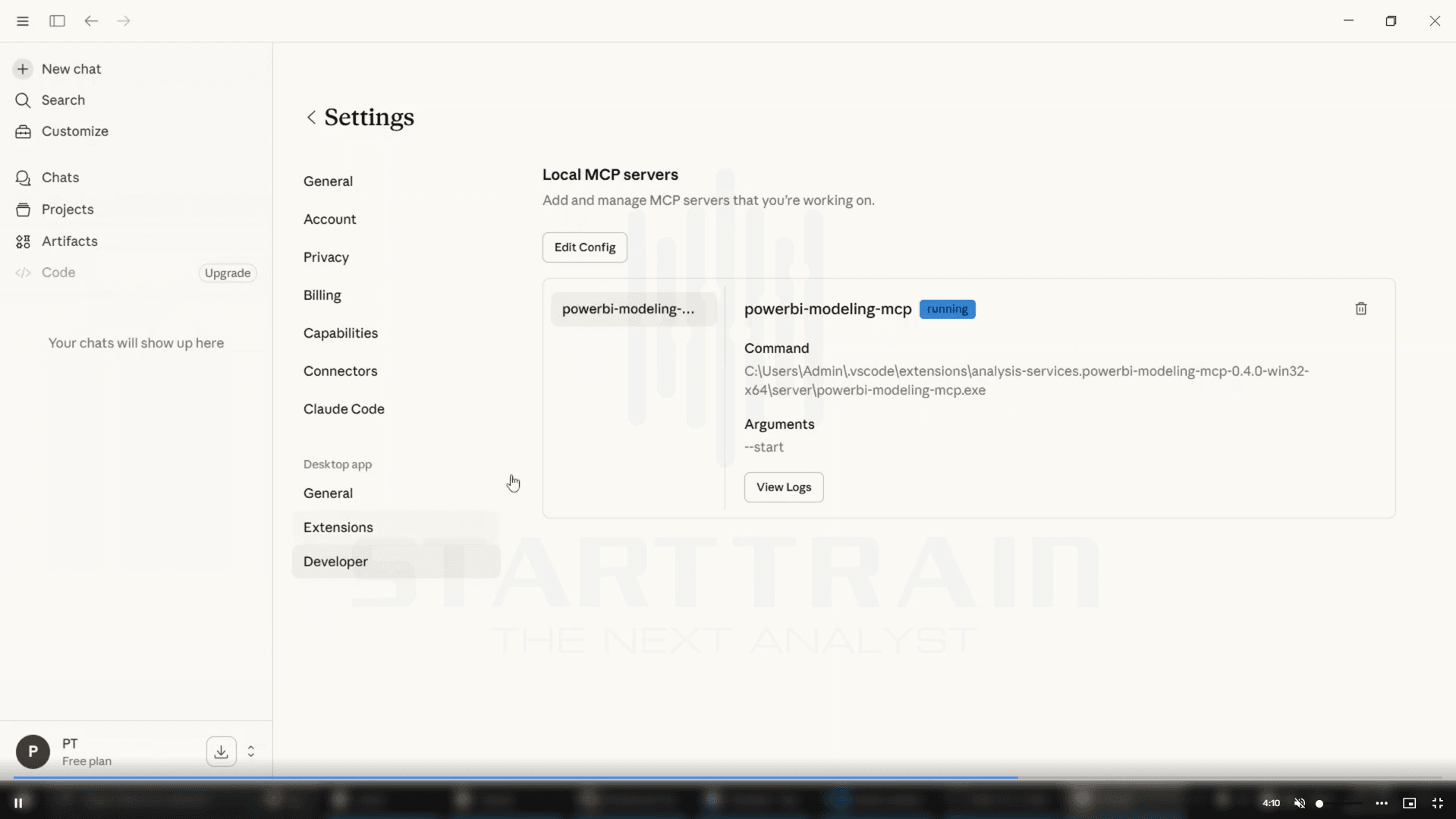The width and height of the screenshot is (1456, 819).
Task: Open Claude Code settings
Action: click(x=344, y=409)
